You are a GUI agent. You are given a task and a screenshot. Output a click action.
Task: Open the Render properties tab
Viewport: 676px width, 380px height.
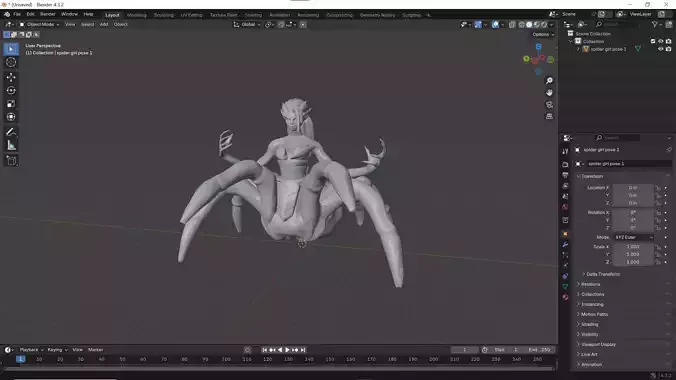(565, 164)
